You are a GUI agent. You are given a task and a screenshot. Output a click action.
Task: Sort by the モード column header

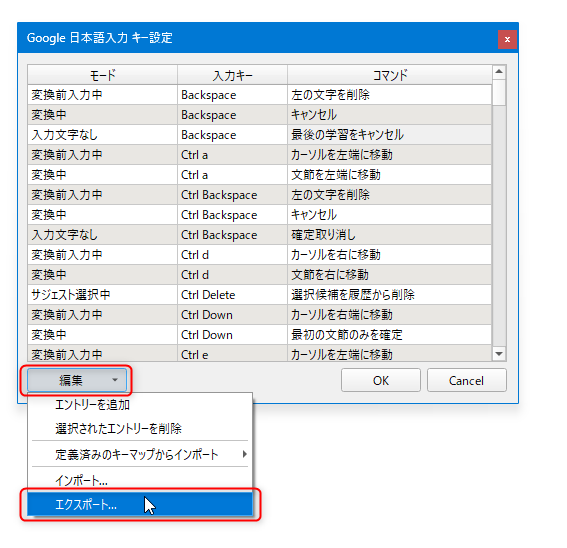click(103, 75)
